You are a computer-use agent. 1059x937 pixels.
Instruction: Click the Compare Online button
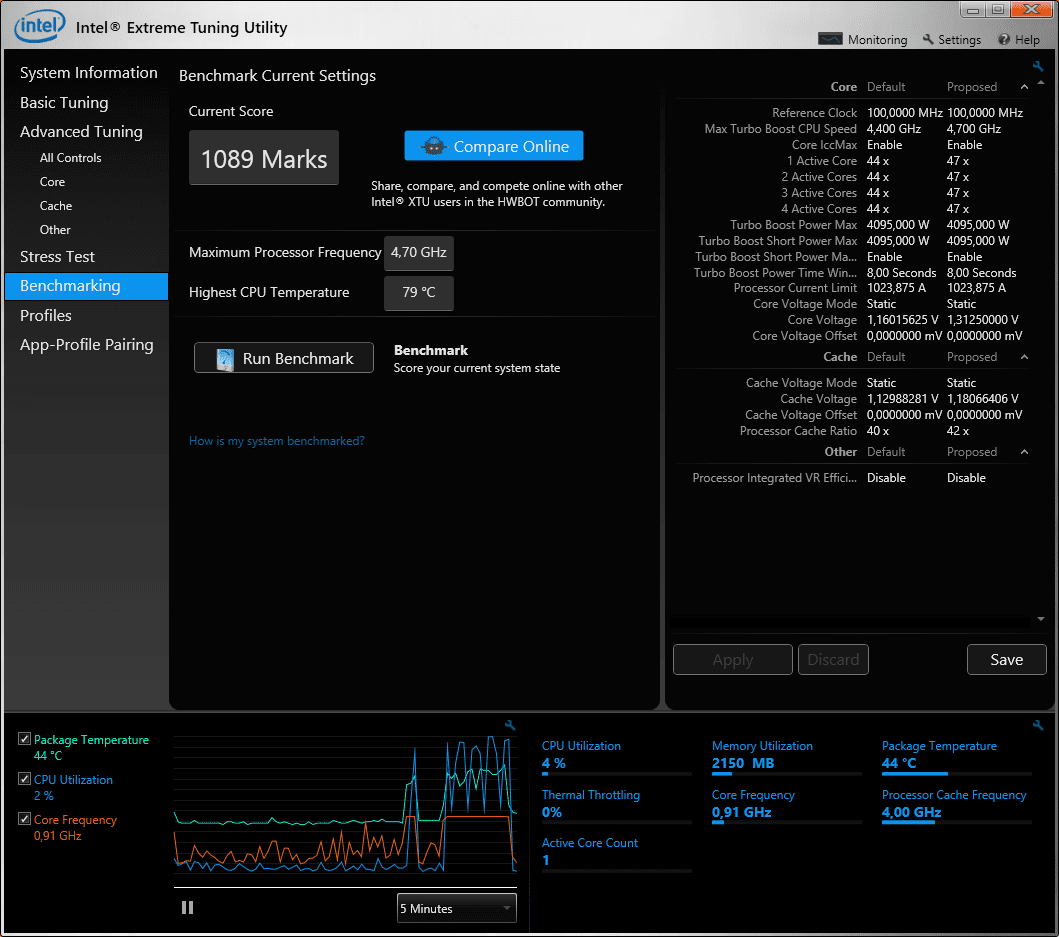(x=494, y=146)
